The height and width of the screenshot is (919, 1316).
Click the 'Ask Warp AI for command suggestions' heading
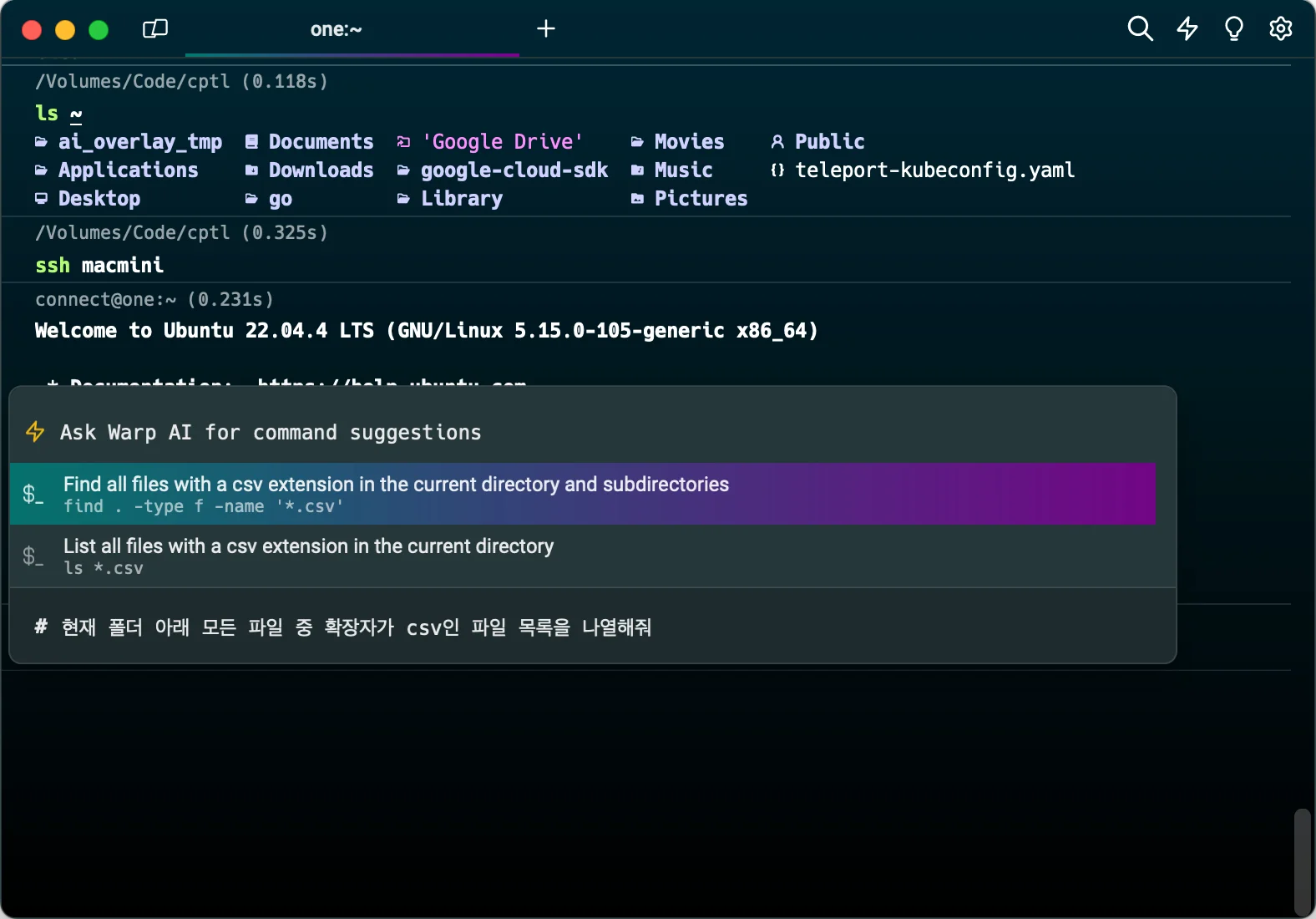(x=271, y=433)
